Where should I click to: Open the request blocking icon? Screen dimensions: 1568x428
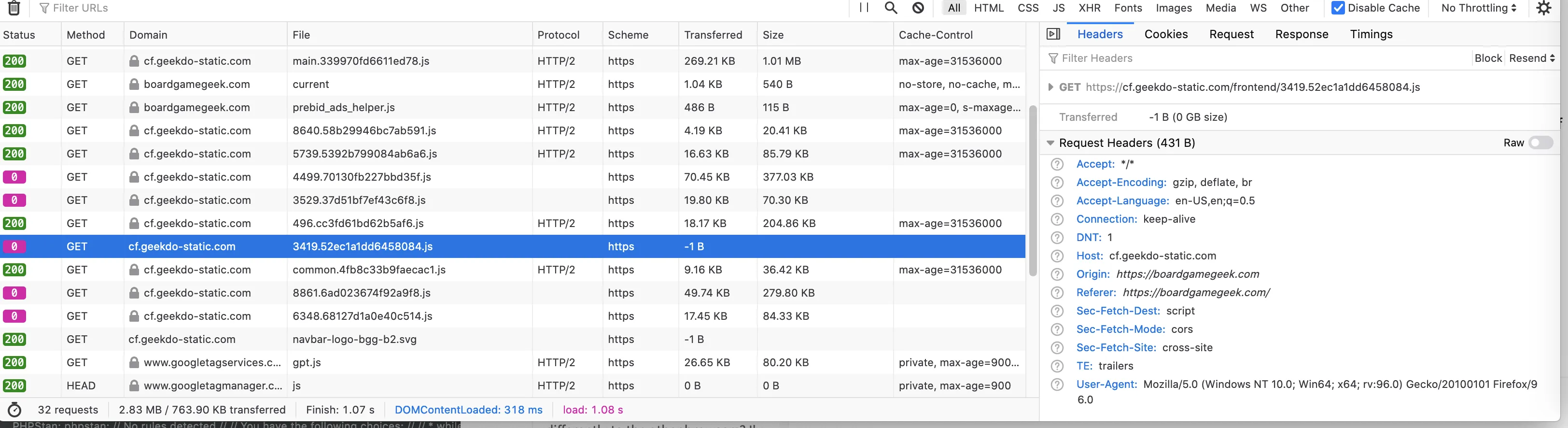(918, 8)
